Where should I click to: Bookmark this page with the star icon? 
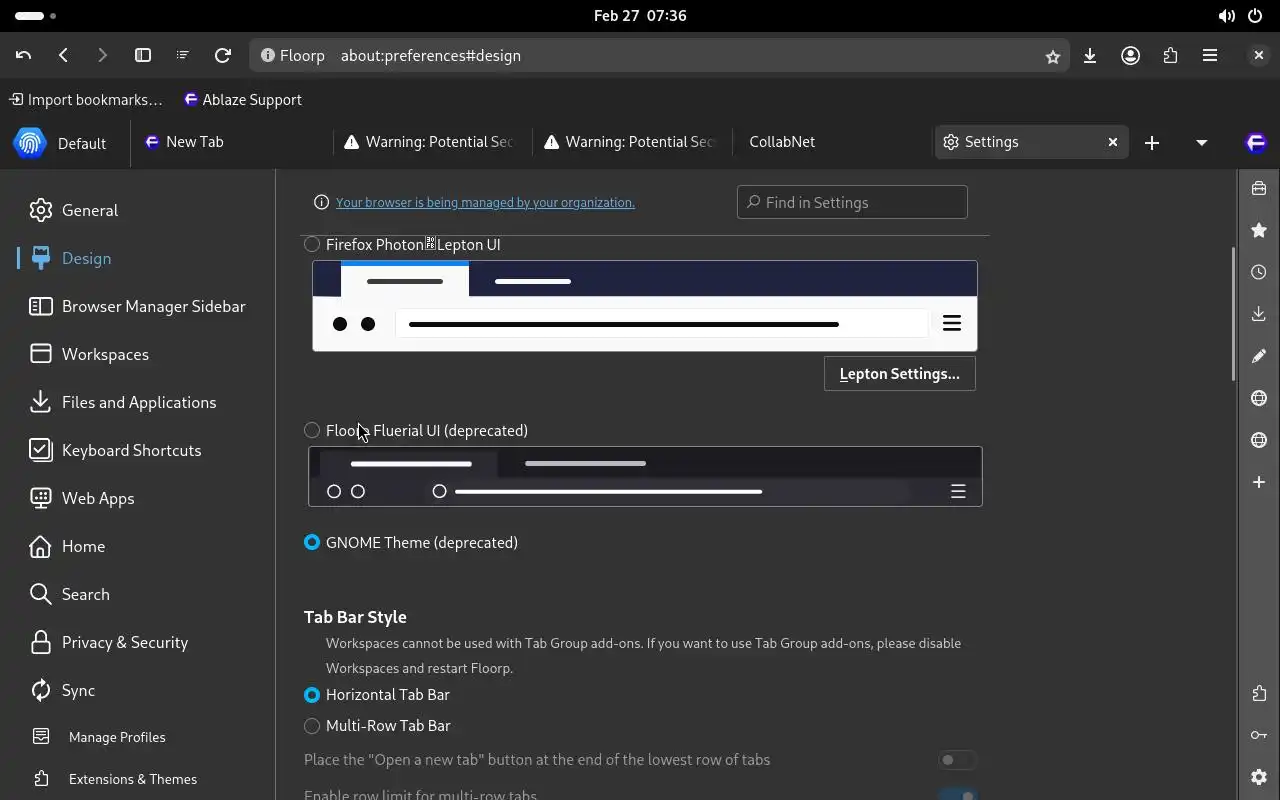(x=1053, y=57)
